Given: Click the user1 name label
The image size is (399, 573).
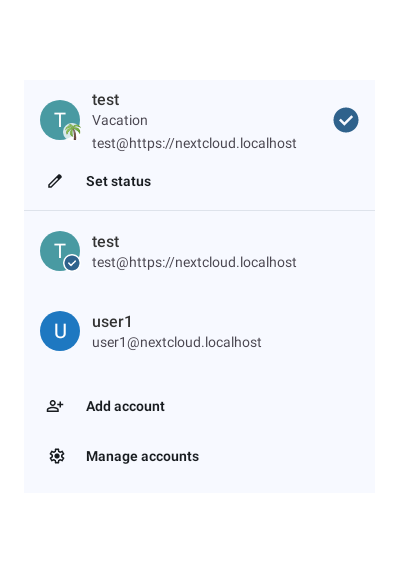Looking at the screenshot, I should [x=112, y=322].
